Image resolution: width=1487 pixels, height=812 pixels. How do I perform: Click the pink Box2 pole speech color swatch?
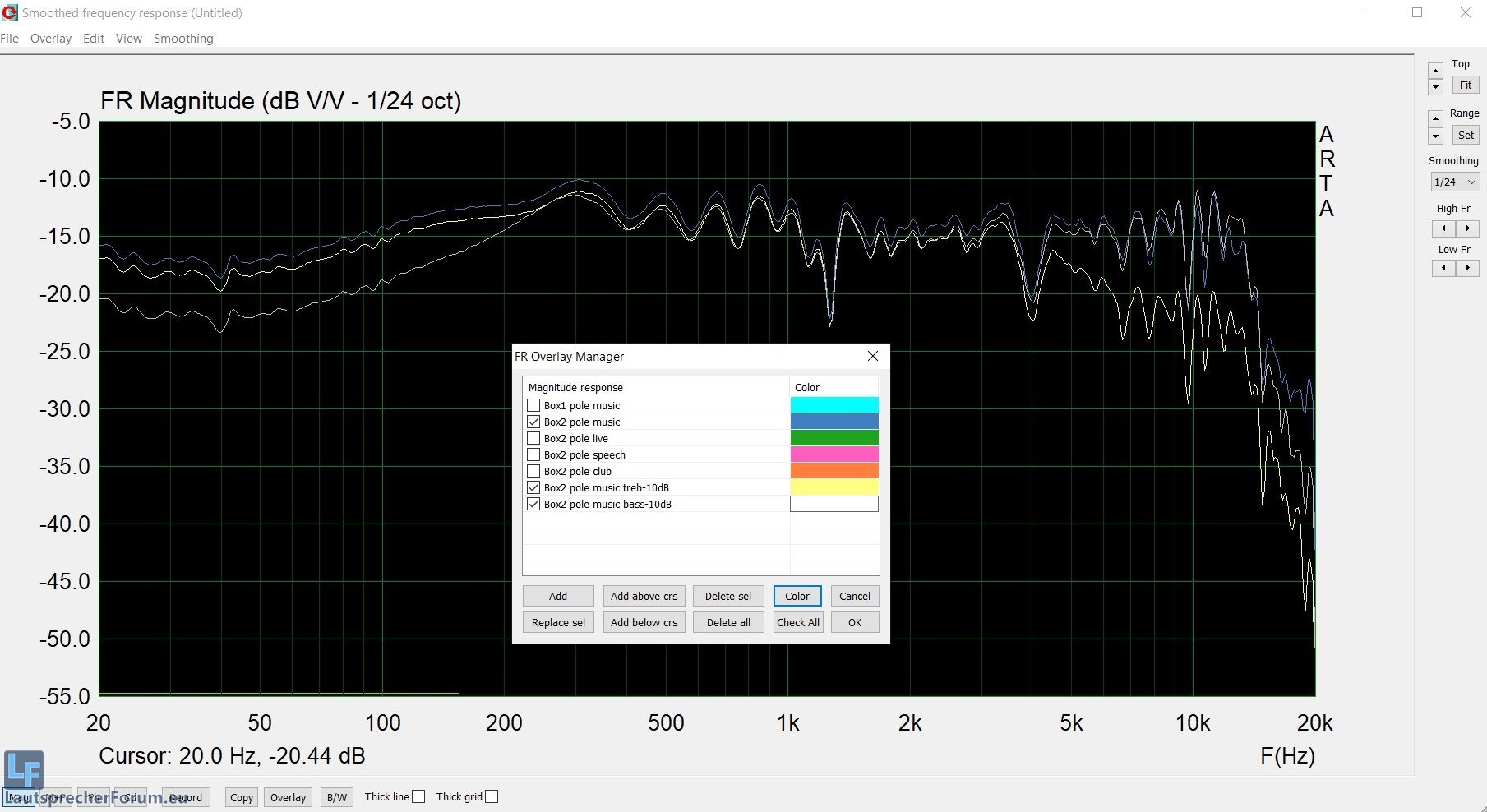tap(834, 454)
